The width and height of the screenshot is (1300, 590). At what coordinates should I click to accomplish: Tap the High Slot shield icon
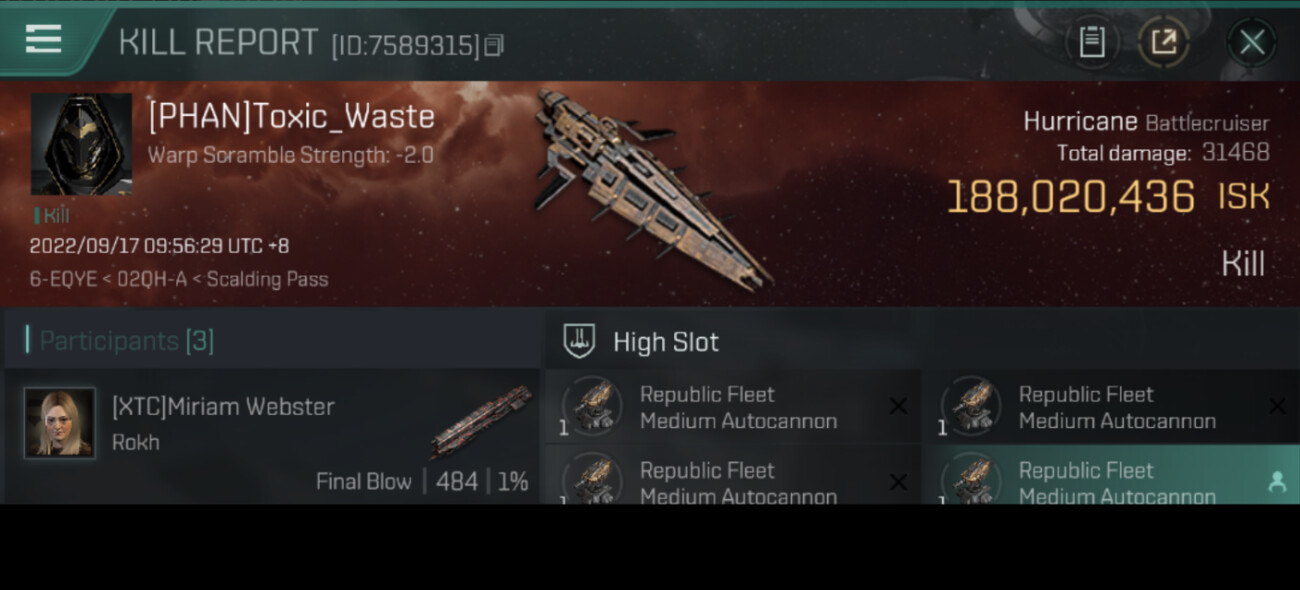pos(580,341)
